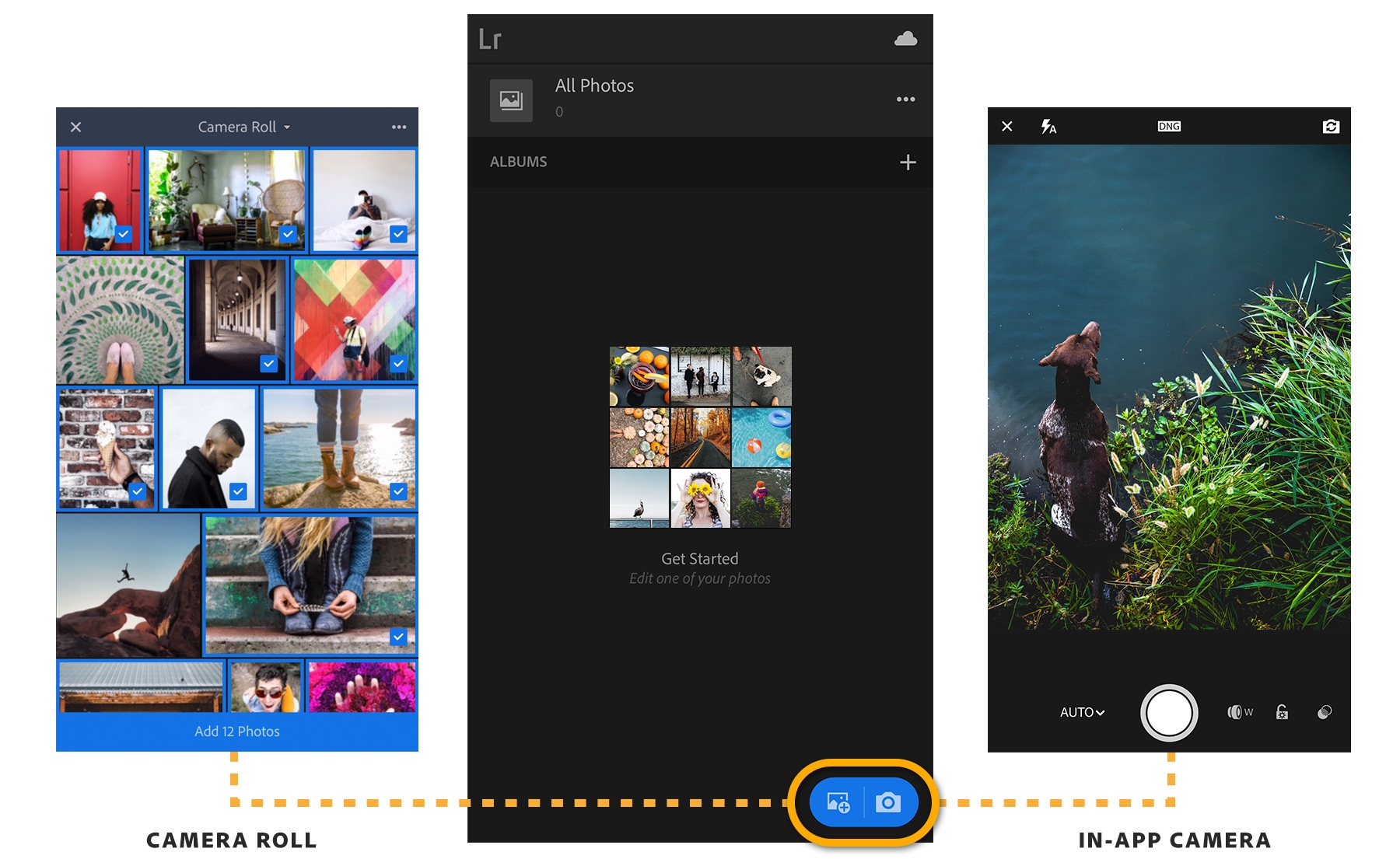This screenshot has width=1400, height=859.
Task: Unlock the exposure lock icon
Action: (x=1281, y=711)
